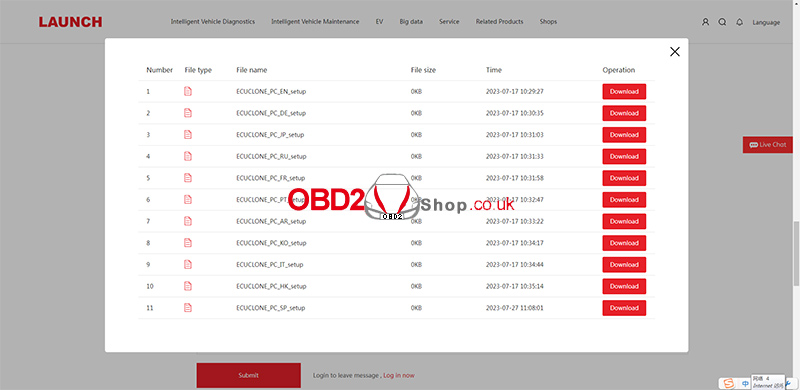800x390 pixels.
Task: Download ECUCLONE_PC_FR_setup
Action: click(x=624, y=178)
